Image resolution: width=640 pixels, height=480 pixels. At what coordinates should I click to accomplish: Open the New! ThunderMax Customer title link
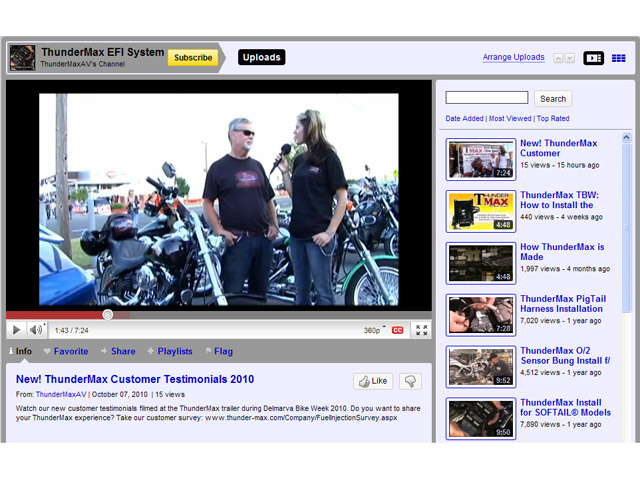click(558, 148)
